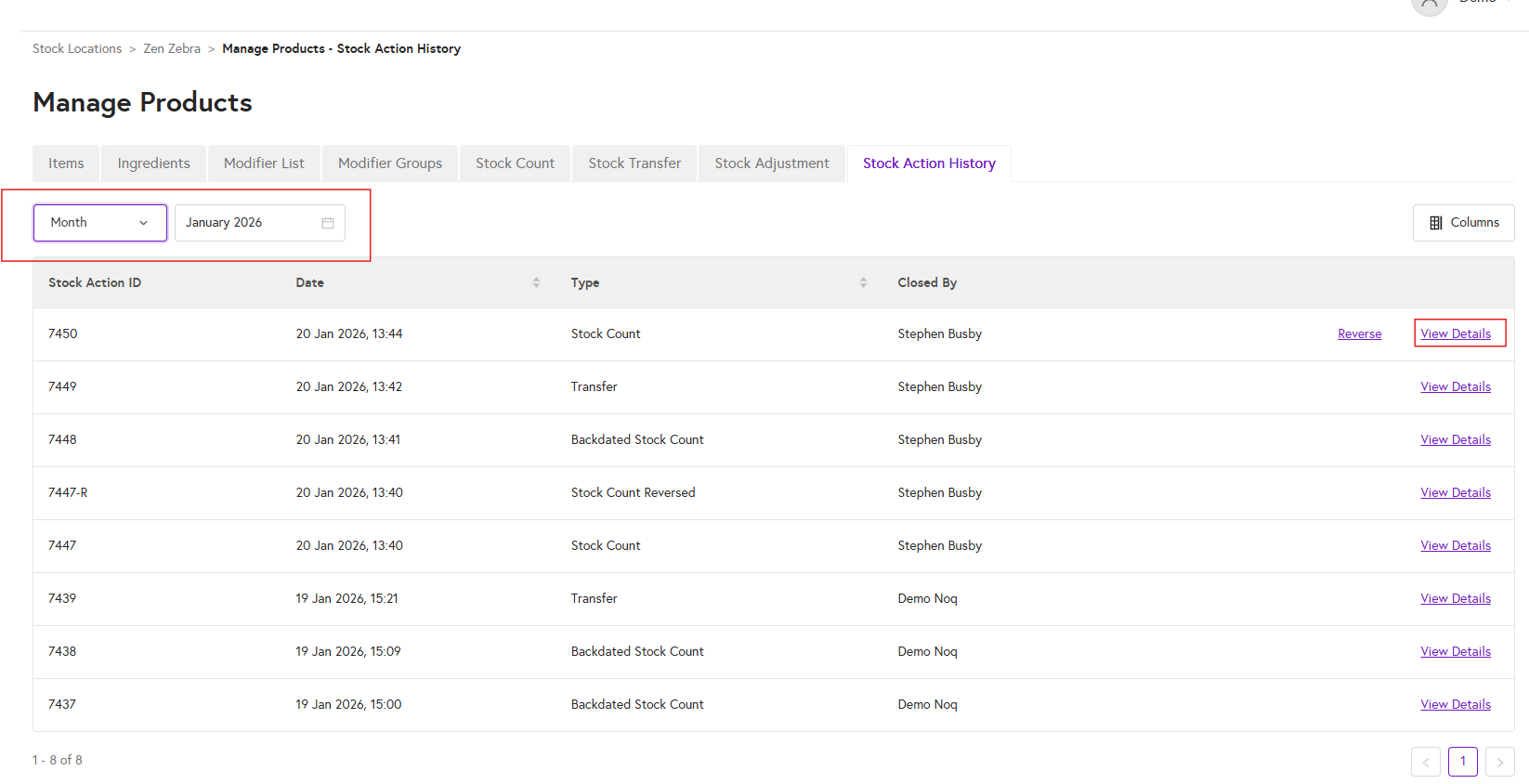Open user profile avatar icon

[x=1429, y=5]
